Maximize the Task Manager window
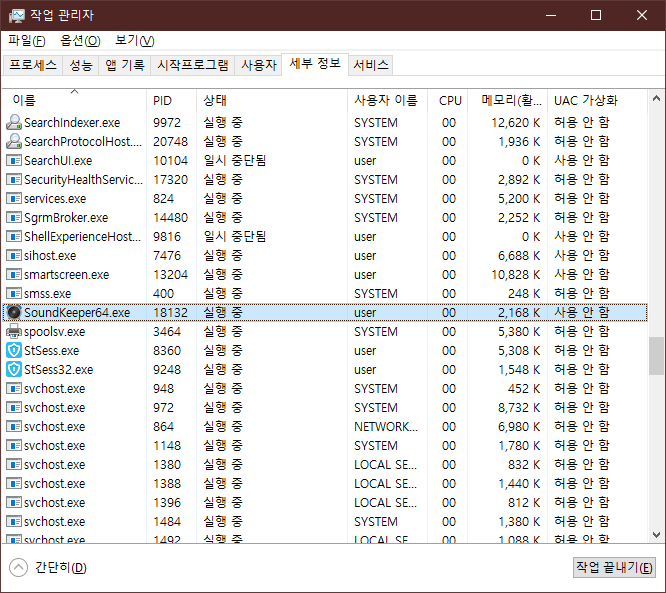666x593 pixels. coord(596,16)
